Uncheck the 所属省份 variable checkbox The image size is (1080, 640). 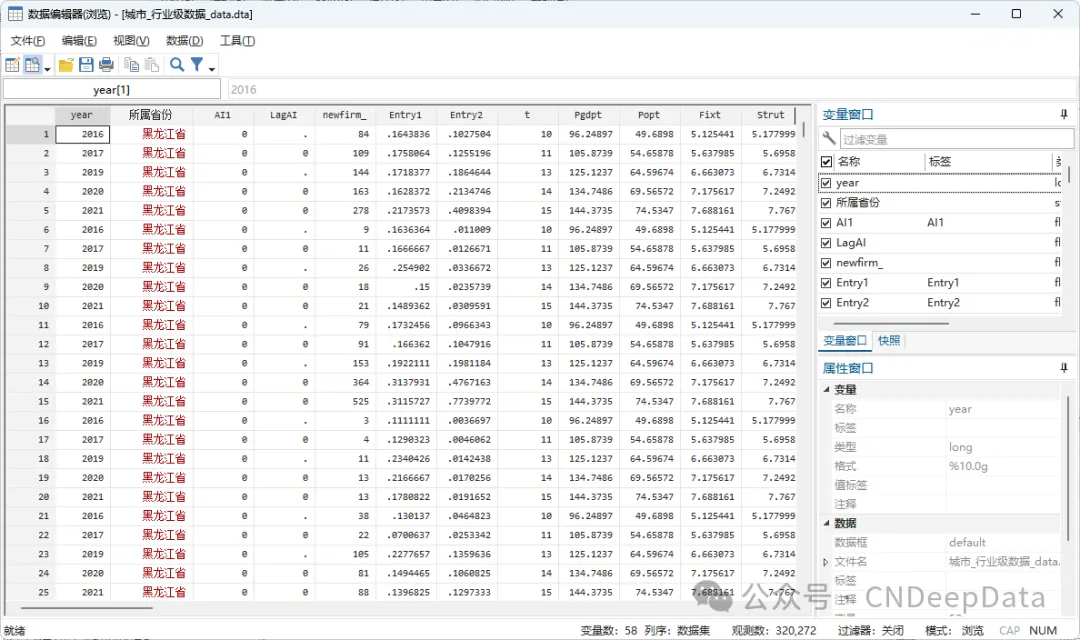tap(827, 203)
